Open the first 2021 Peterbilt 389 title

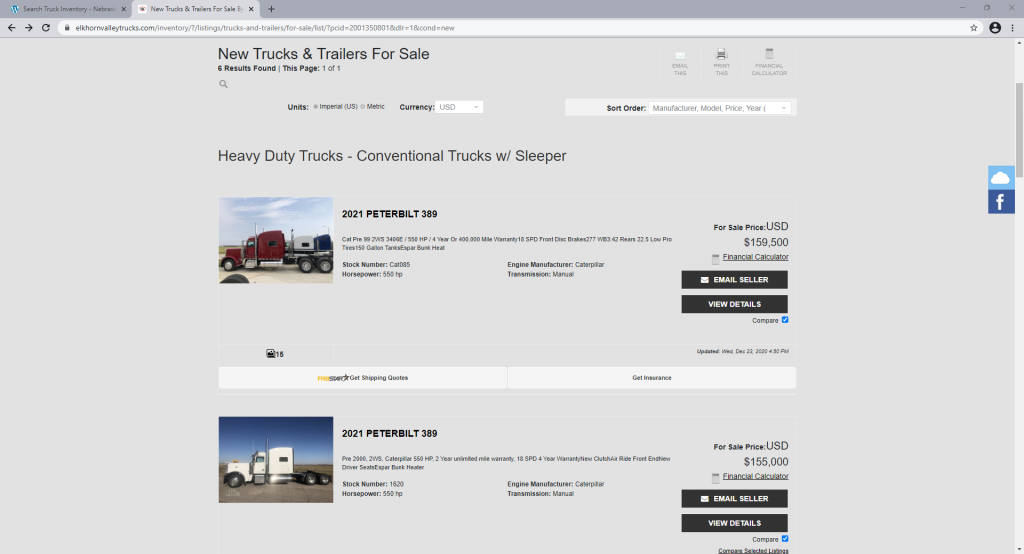pyautogui.click(x=389, y=214)
